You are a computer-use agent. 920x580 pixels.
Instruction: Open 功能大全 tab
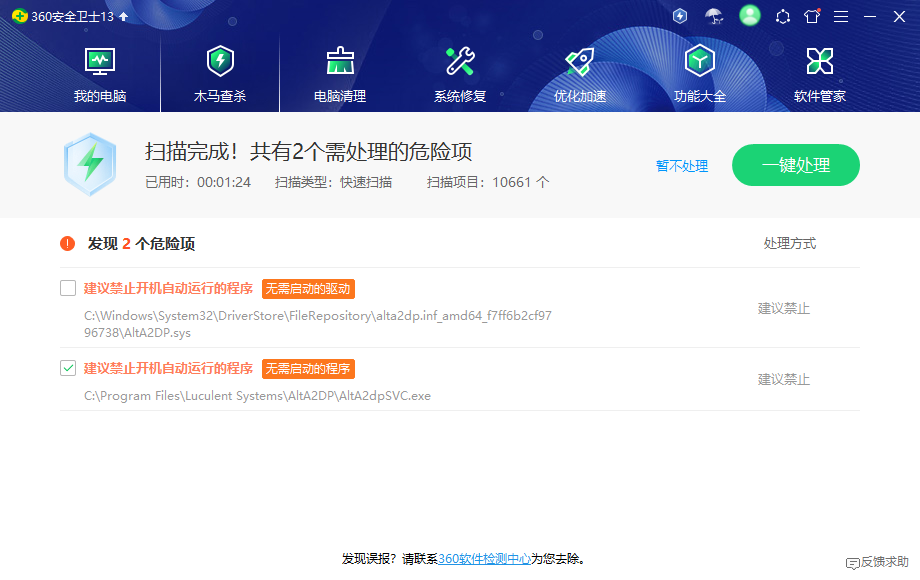(699, 75)
